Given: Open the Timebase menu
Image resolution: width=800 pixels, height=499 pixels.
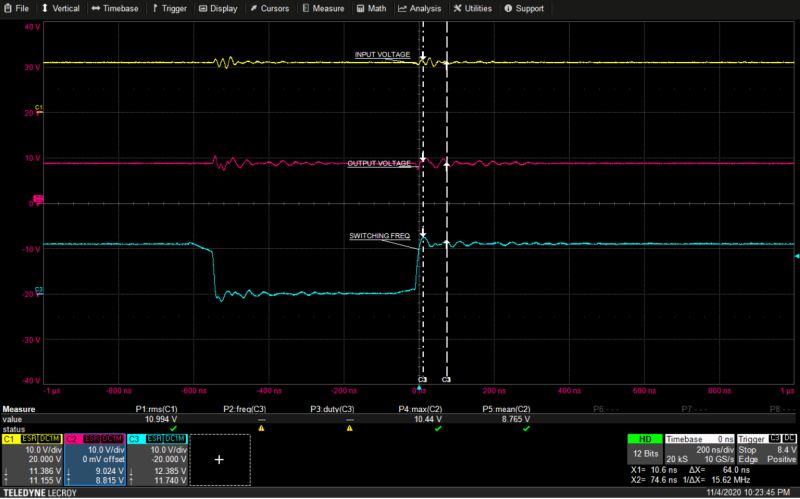Looking at the screenshot, I should 115,8.
